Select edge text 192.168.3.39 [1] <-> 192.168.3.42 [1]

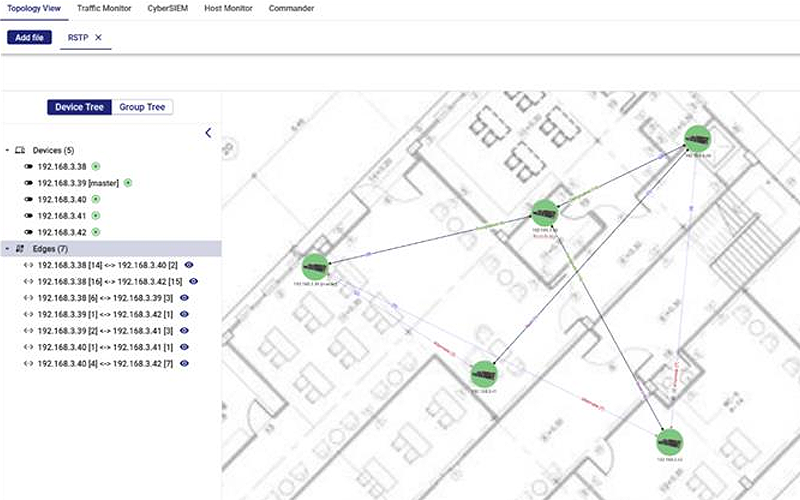click(105, 314)
